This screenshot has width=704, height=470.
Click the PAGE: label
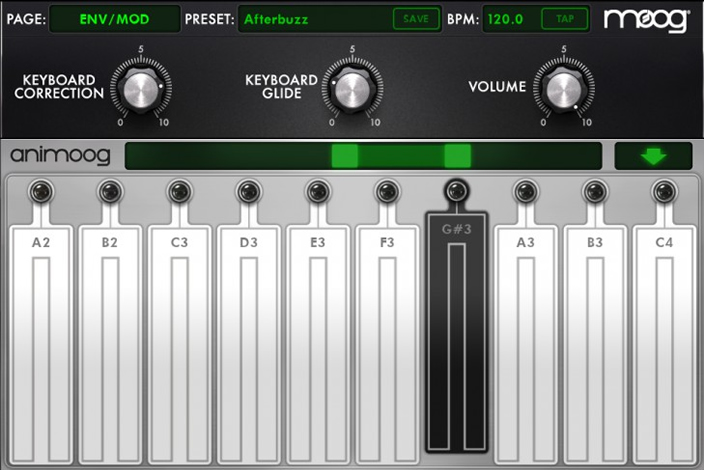(x=26, y=19)
